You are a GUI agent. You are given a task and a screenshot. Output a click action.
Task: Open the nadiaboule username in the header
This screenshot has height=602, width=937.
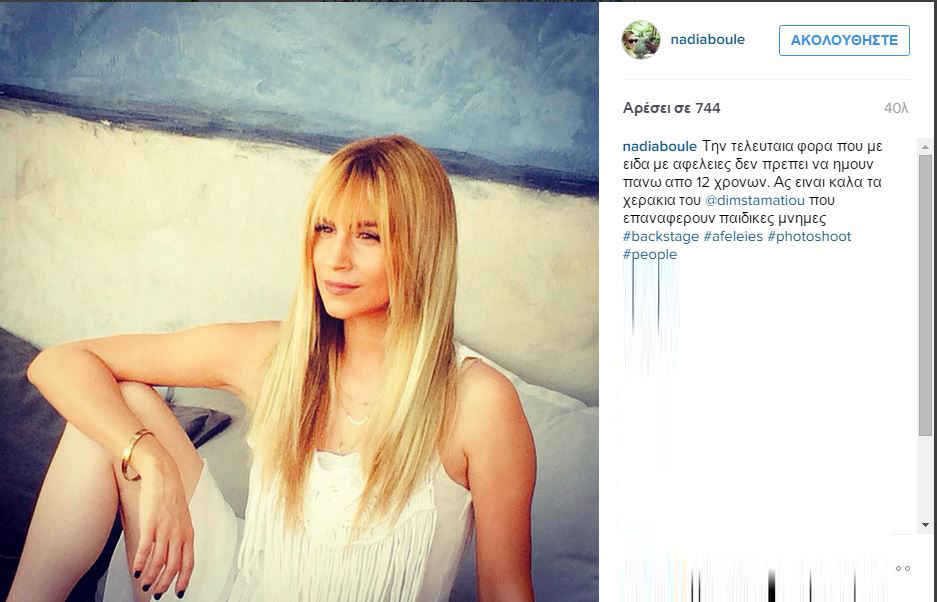point(708,40)
